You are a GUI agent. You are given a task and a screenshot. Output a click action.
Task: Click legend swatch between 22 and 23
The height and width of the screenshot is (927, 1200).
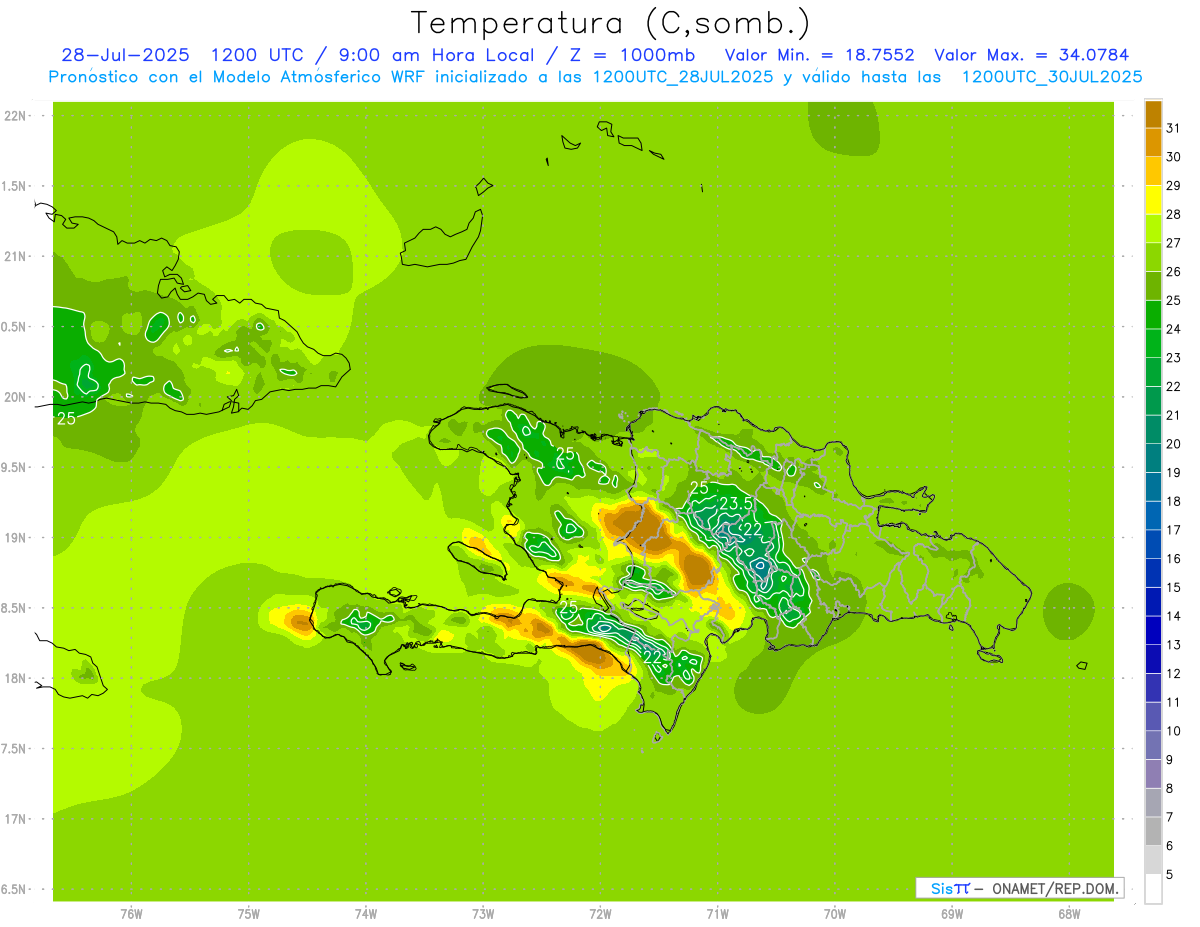tap(1153, 372)
